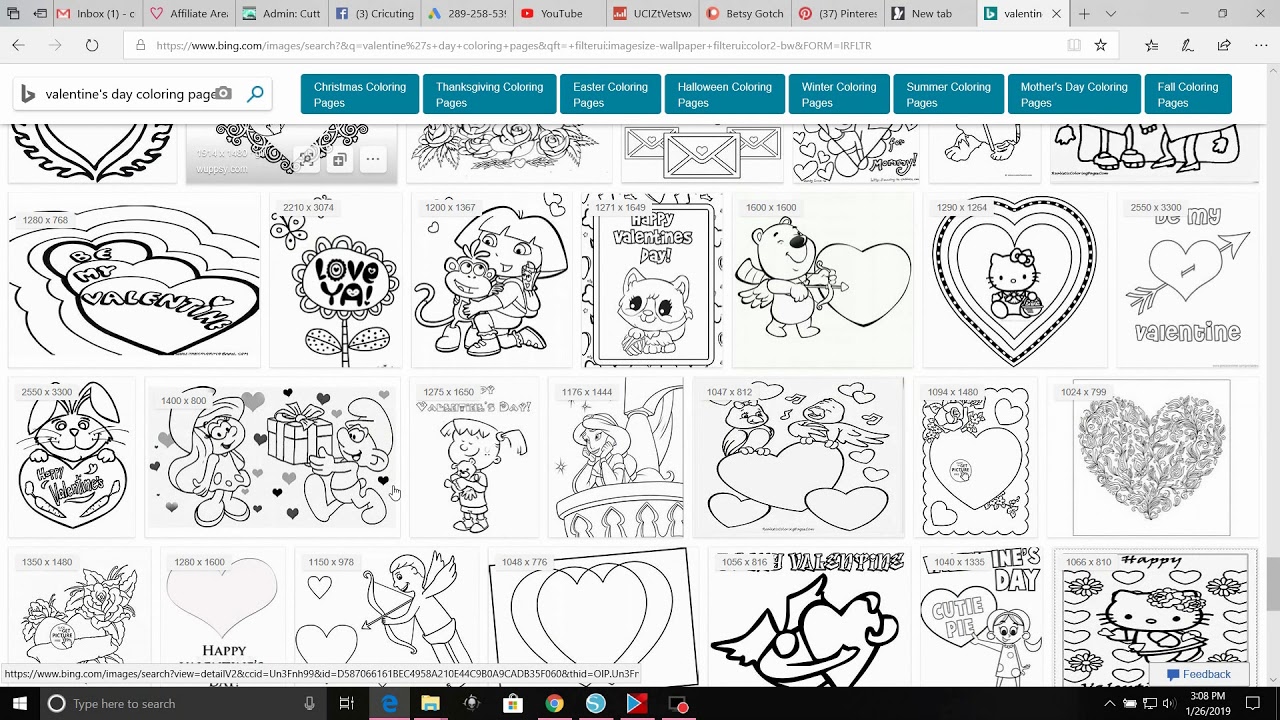Screen dimensions: 1280x720
Task: Switch to the Pinterest tab
Action: tap(836, 14)
